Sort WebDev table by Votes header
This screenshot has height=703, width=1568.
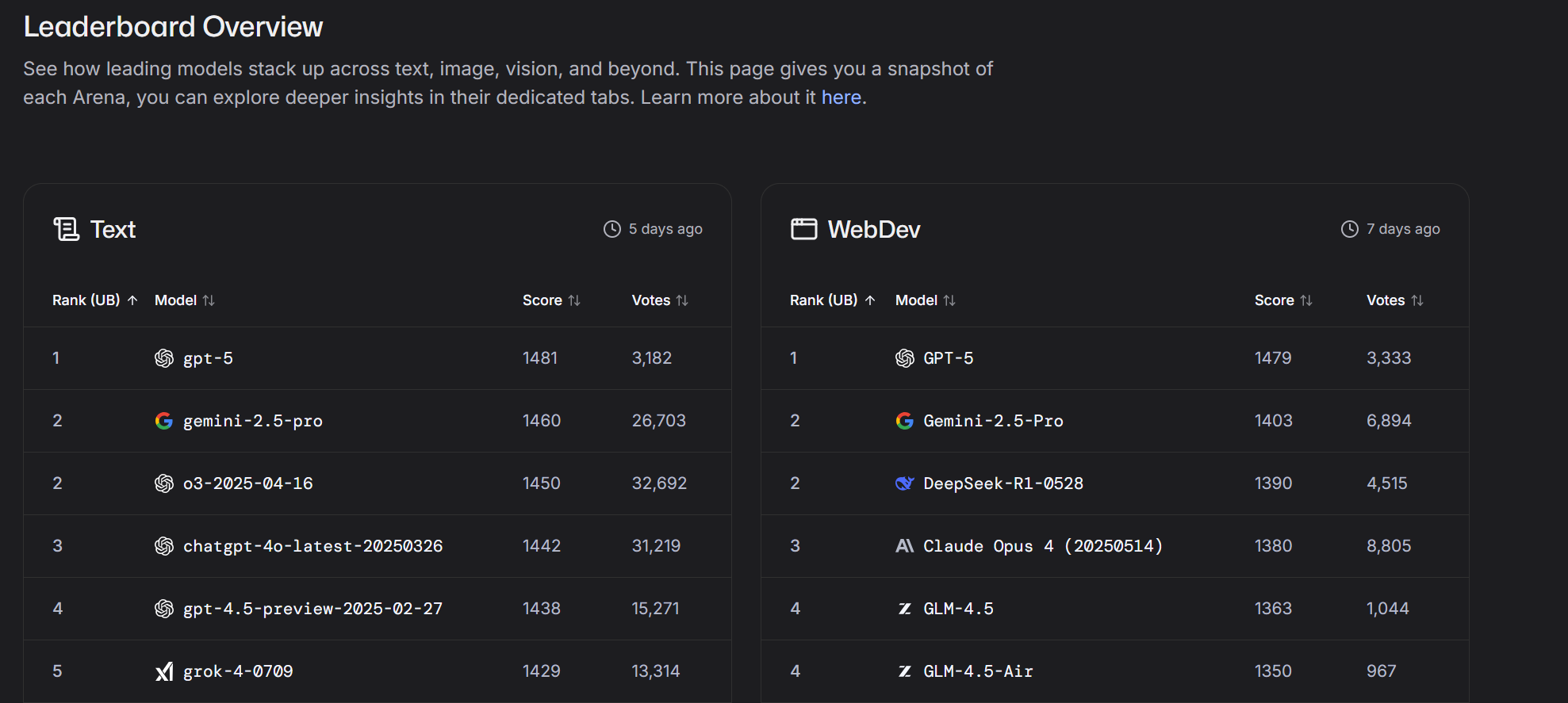pyautogui.click(x=1394, y=300)
